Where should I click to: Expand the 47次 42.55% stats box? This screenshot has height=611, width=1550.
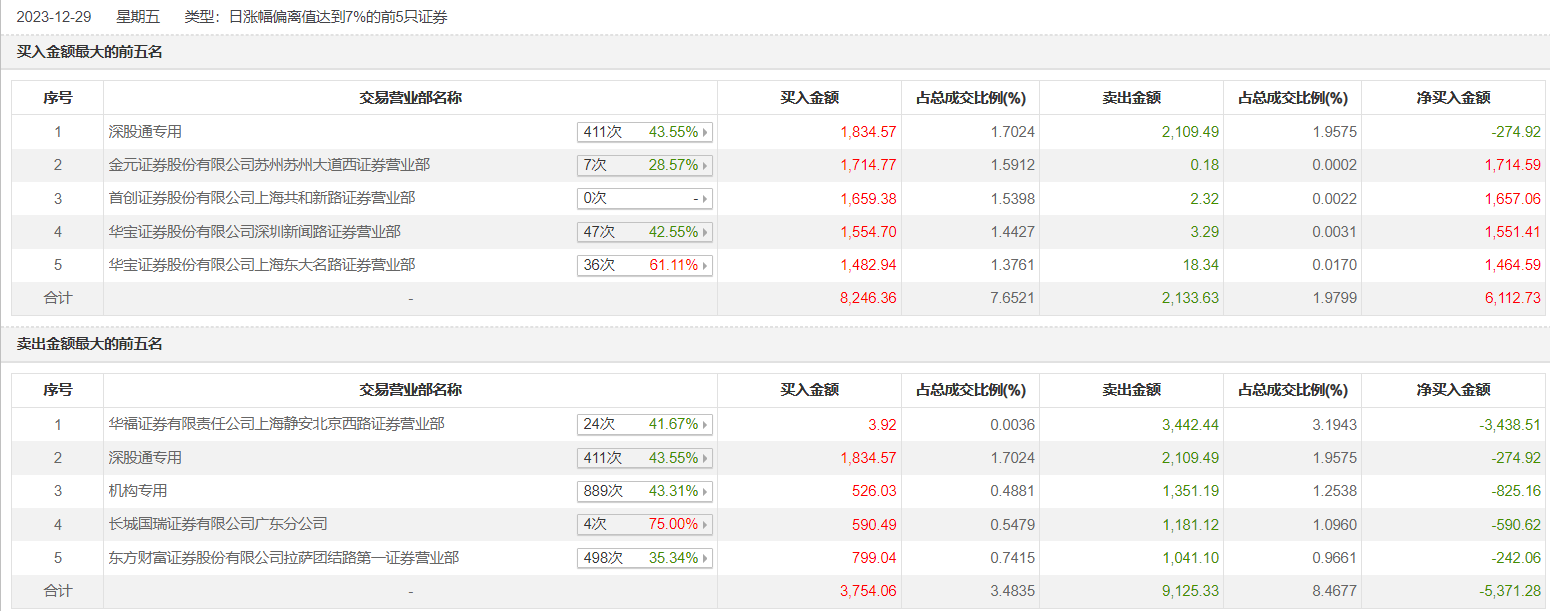645,232
